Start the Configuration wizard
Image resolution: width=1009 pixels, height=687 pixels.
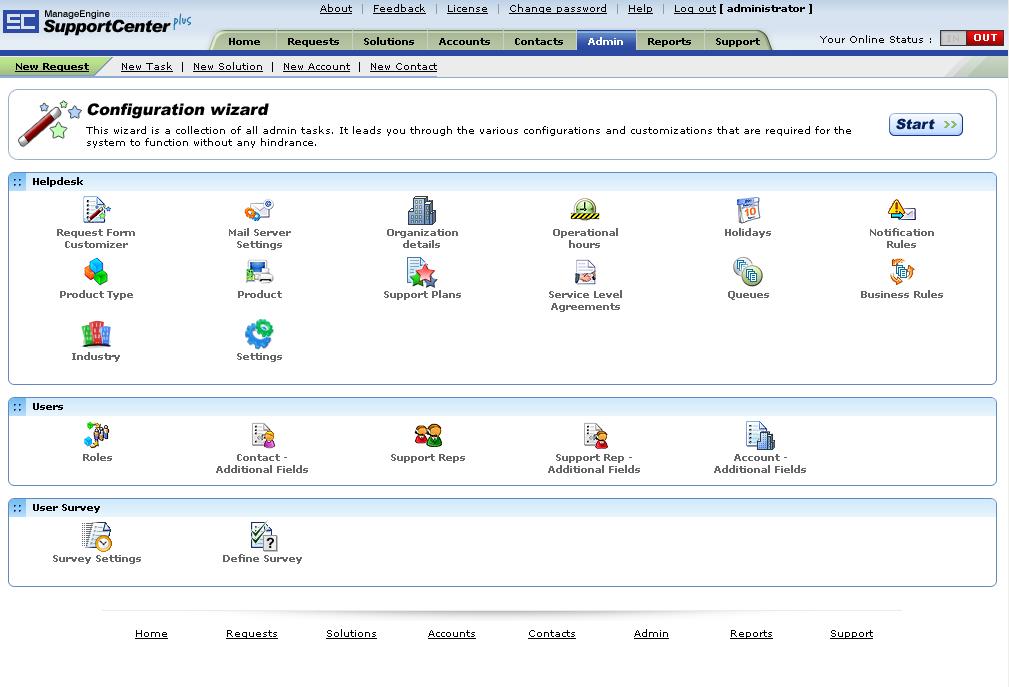tap(925, 124)
